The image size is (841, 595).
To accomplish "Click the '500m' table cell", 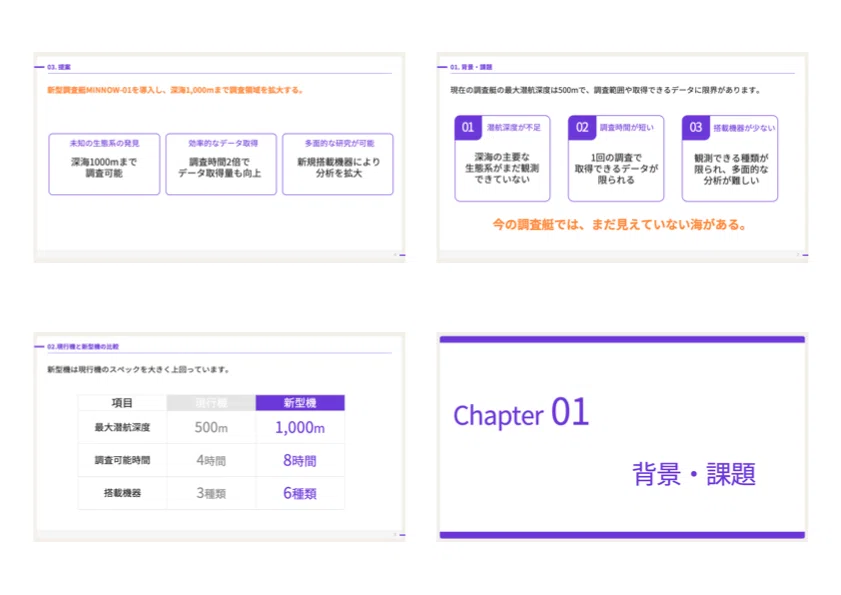I will 211,428.
